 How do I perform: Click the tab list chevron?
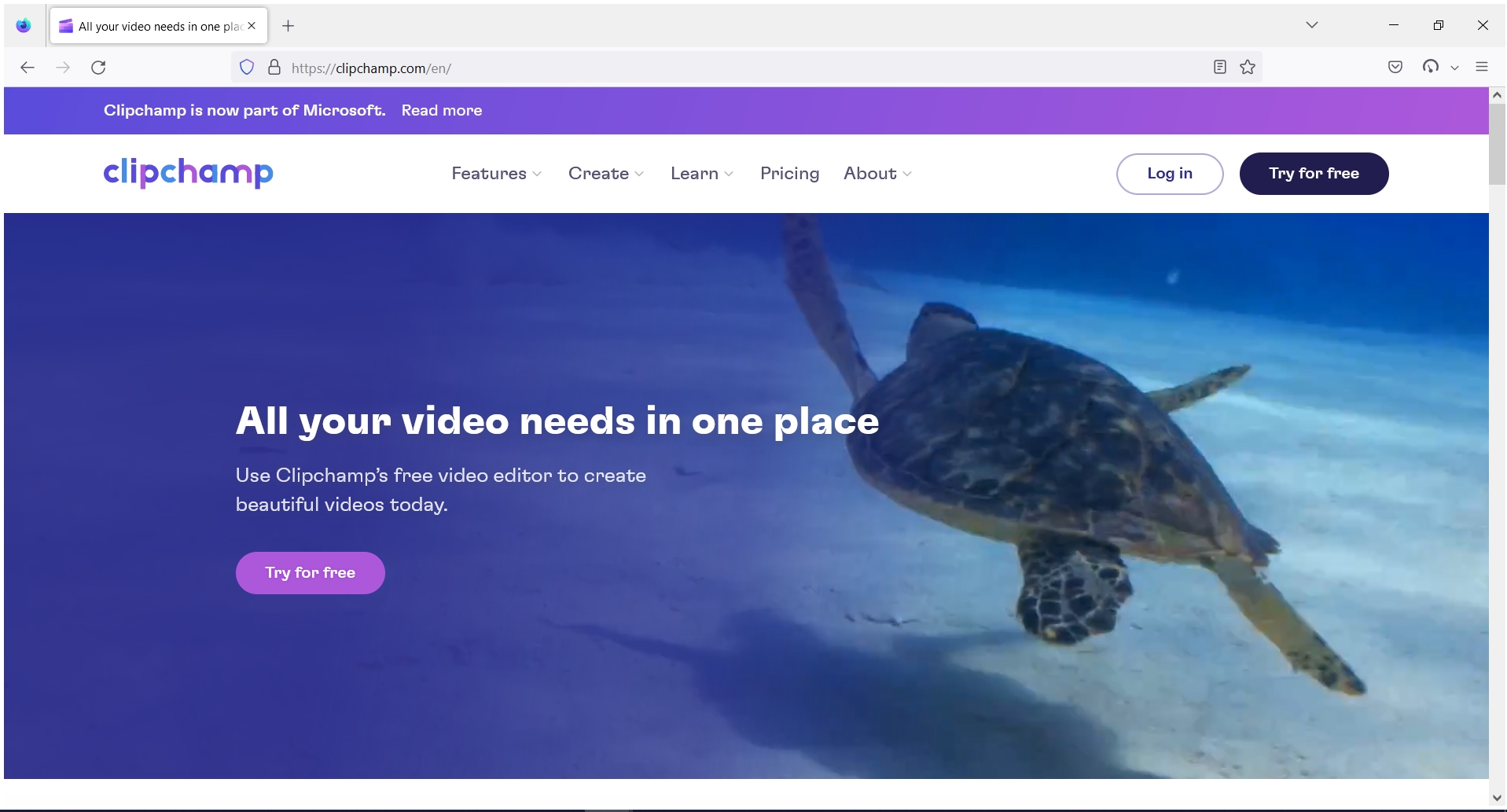(1311, 24)
